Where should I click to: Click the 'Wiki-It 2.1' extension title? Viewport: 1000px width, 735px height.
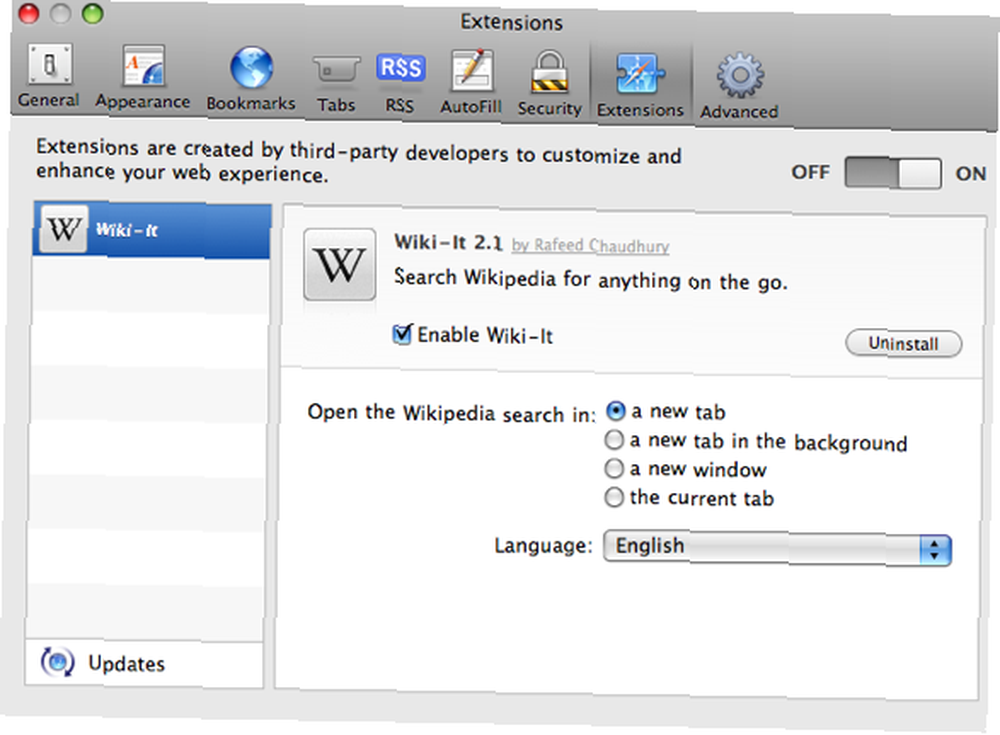pos(449,242)
